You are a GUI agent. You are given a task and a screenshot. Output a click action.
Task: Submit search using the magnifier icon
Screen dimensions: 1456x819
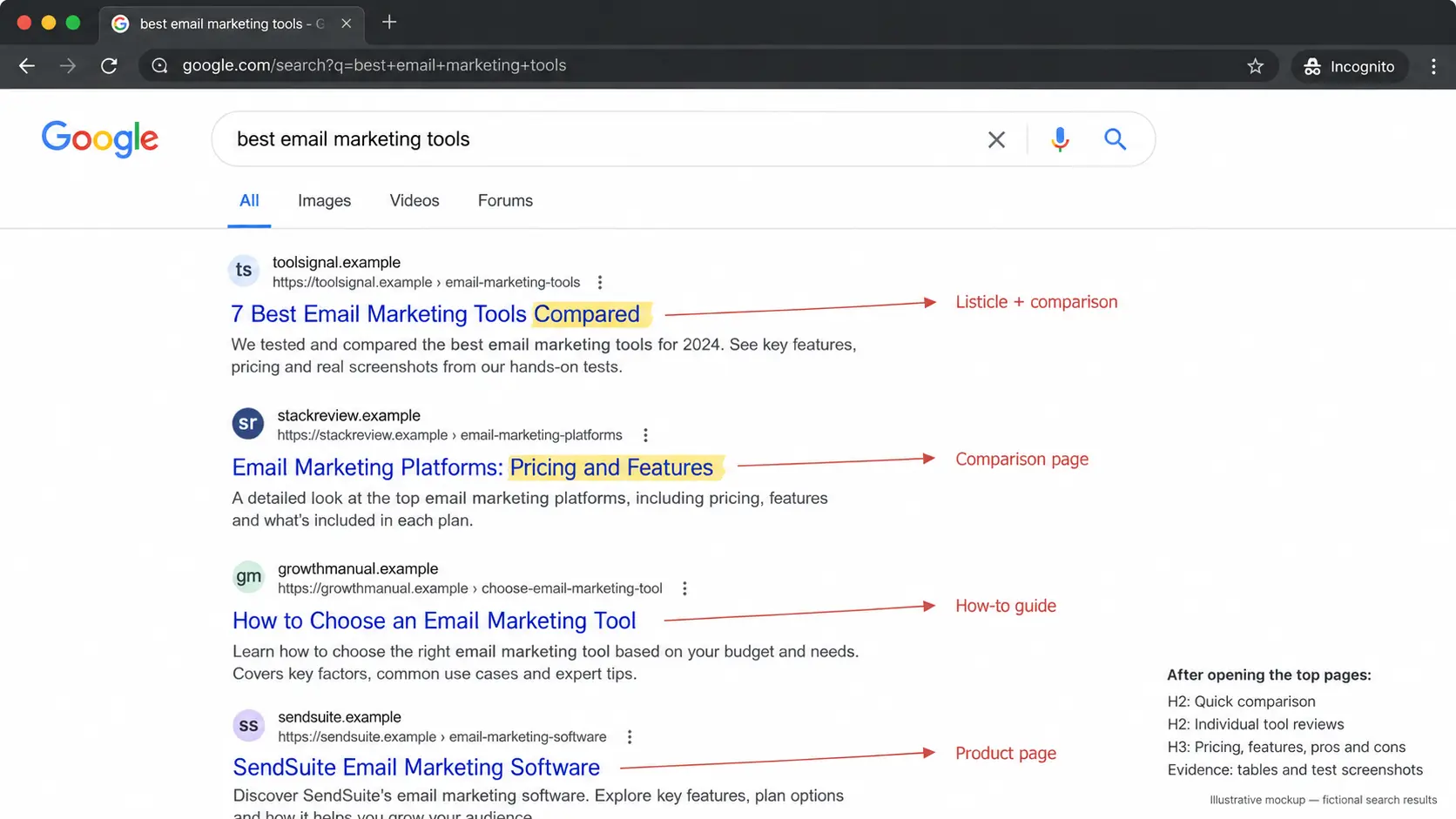coord(1115,139)
